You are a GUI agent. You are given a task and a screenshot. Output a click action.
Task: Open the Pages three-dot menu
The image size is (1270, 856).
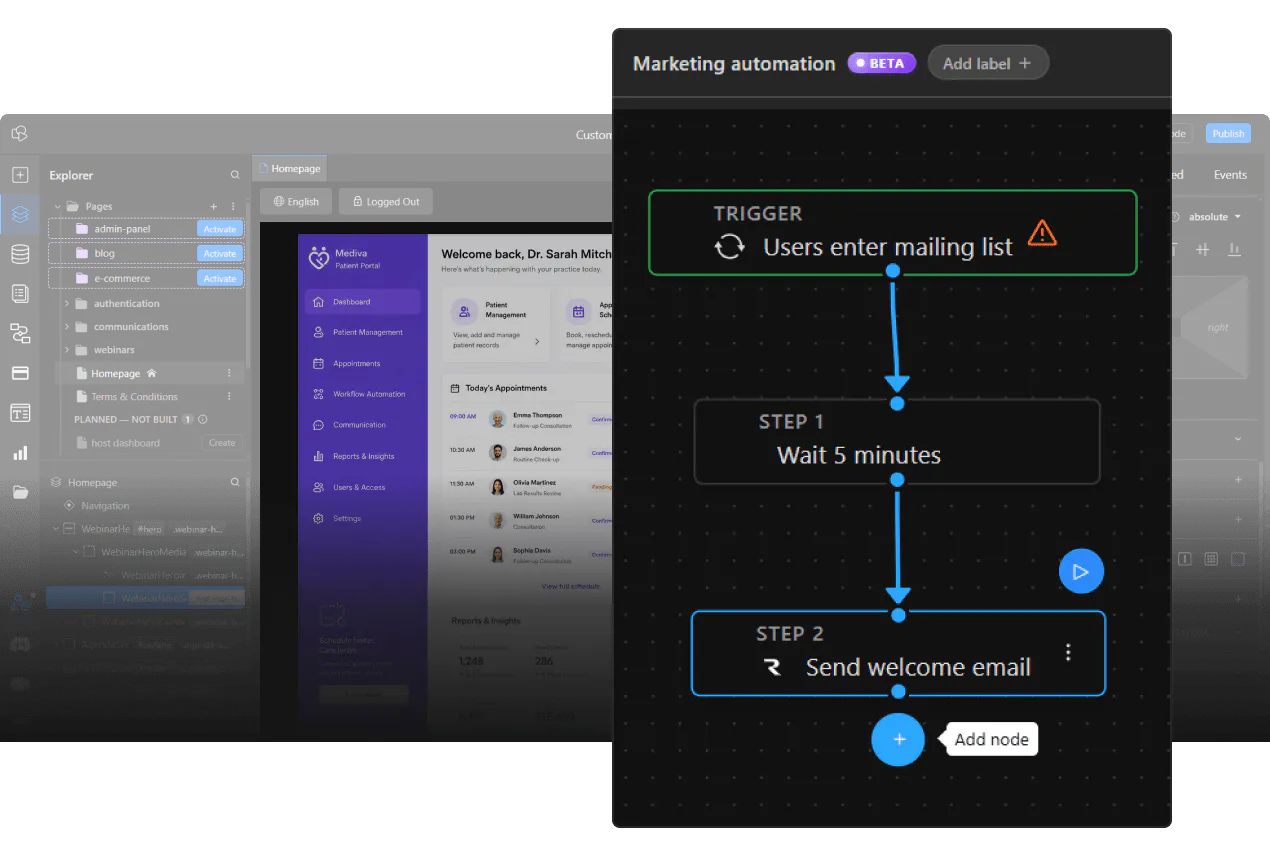coord(233,207)
